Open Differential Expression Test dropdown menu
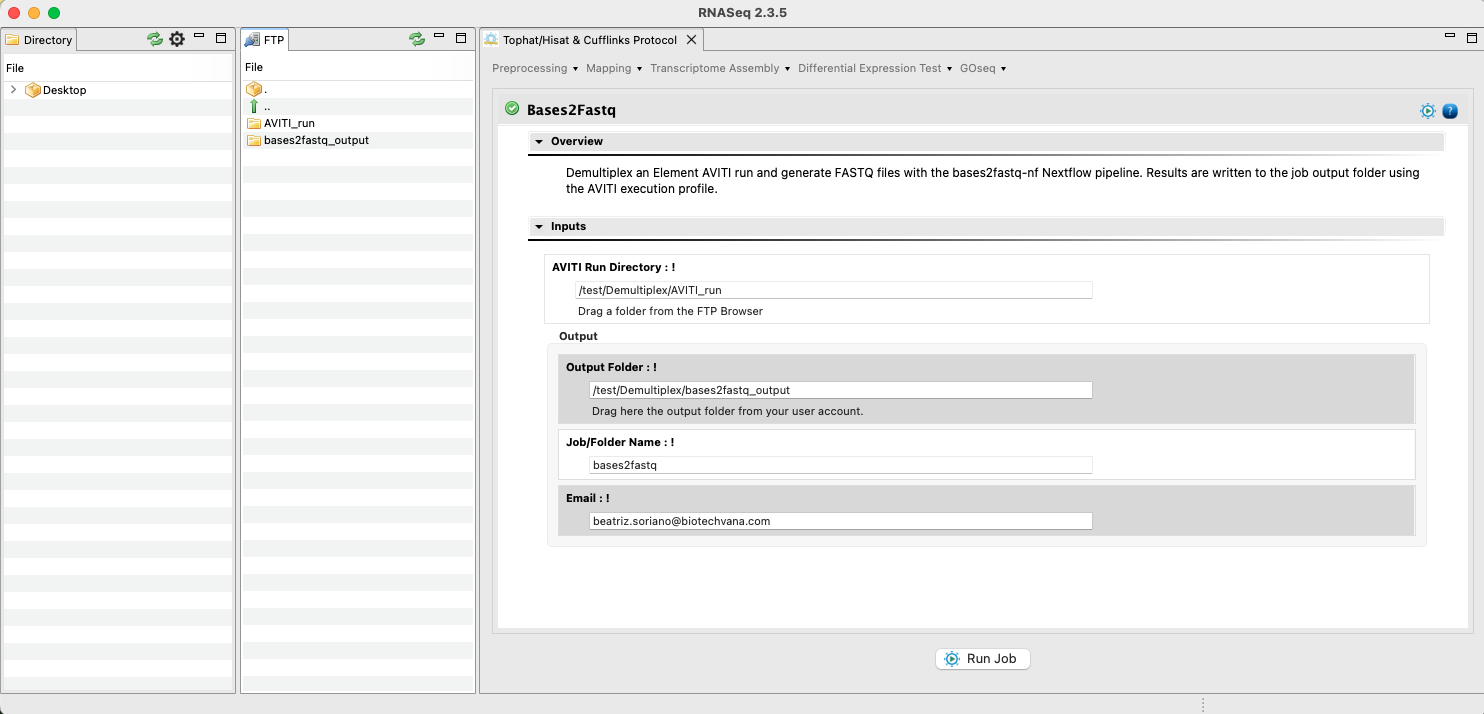This screenshot has width=1484, height=714. [x=875, y=68]
